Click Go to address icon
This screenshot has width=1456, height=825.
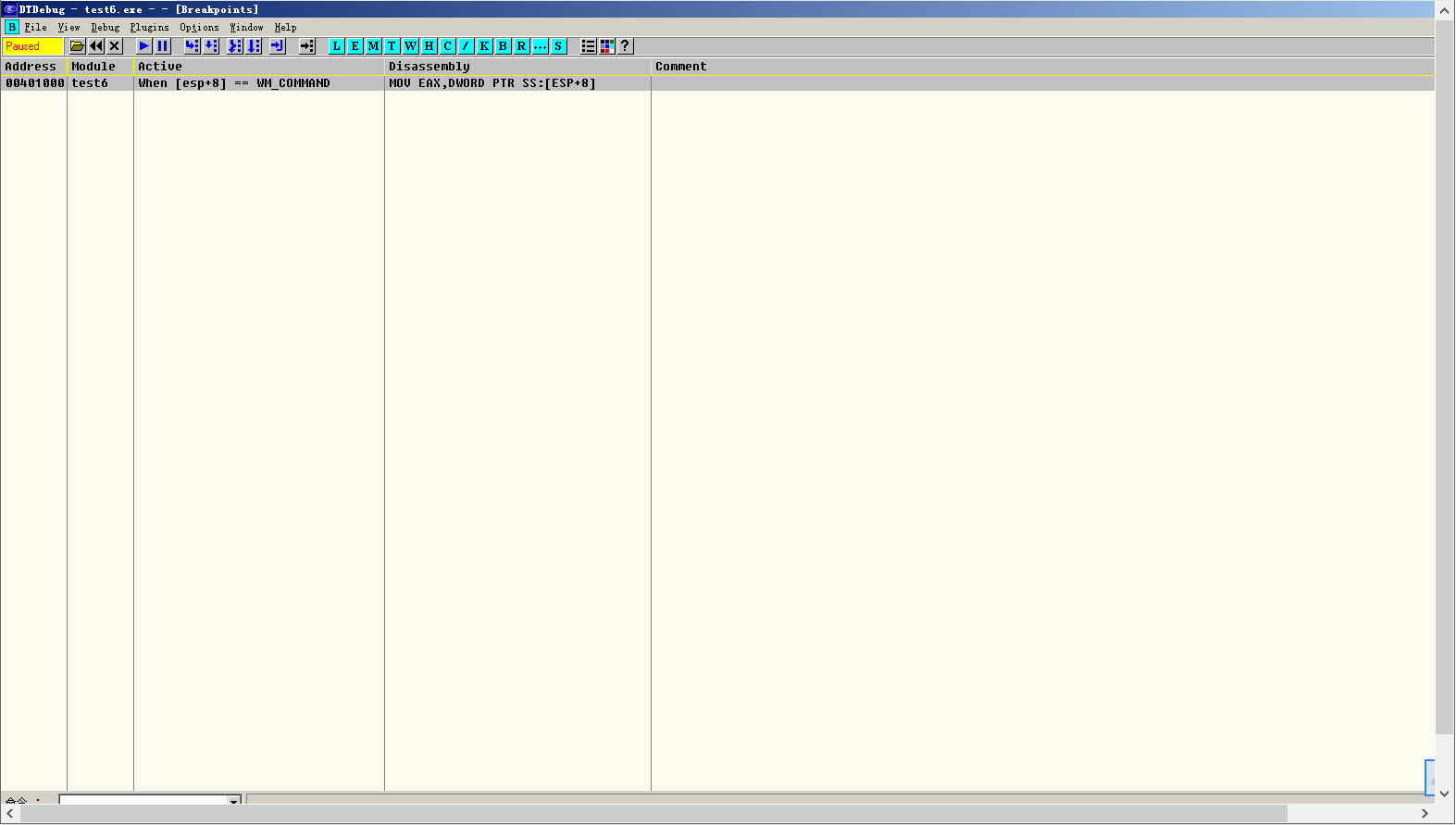click(x=307, y=46)
